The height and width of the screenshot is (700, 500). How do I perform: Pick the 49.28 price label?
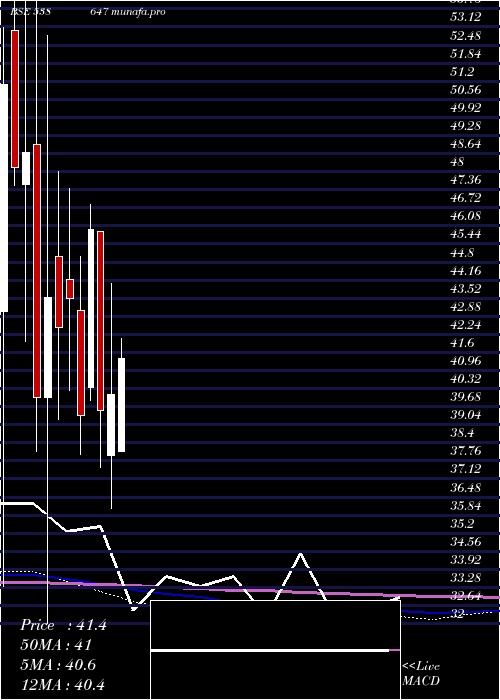pyautogui.click(x=466, y=125)
